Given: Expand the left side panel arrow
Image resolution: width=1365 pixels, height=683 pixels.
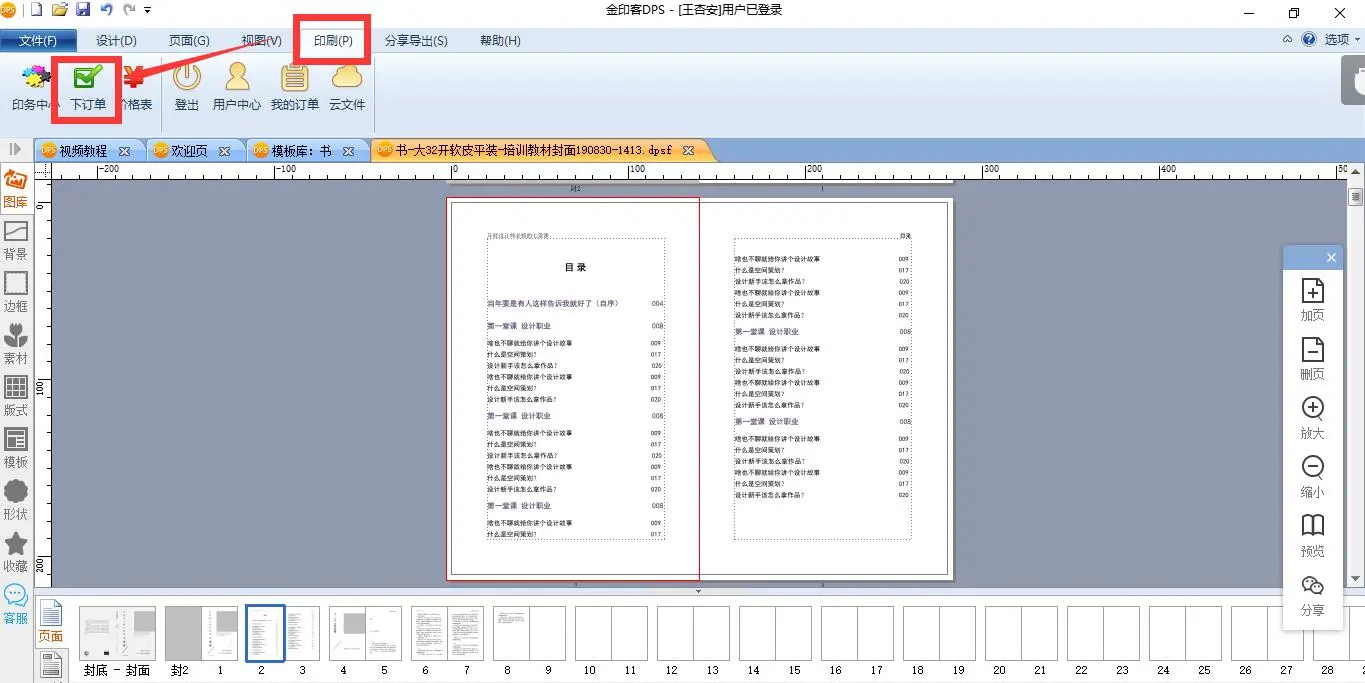Looking at the screenshot, I should [15, 149].
